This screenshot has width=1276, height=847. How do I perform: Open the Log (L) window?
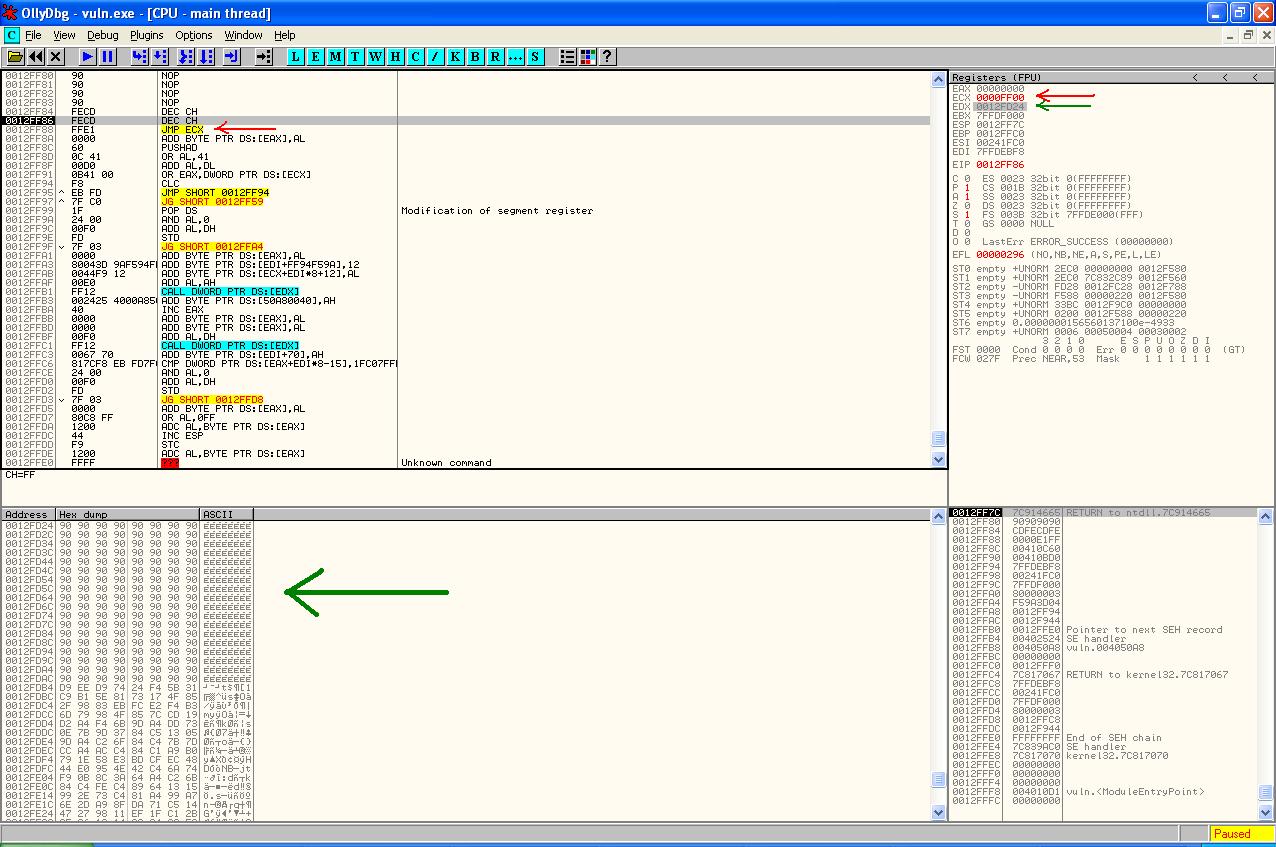pos(295,57)
